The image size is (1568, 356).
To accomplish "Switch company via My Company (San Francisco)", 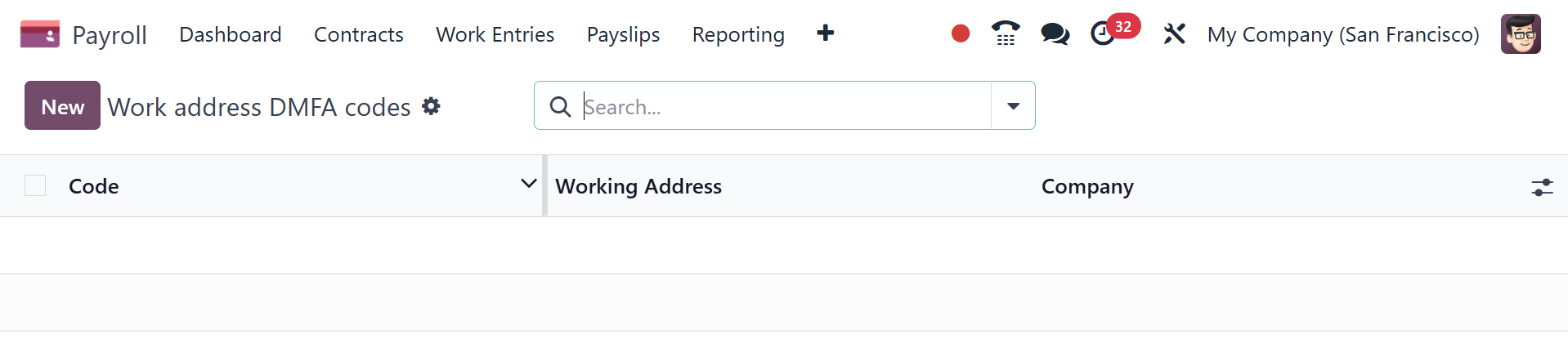I will [x=1342, y=34].
